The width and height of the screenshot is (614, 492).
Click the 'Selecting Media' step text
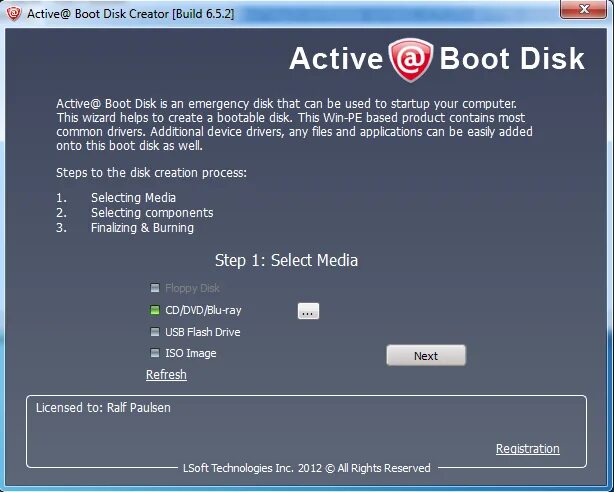133,198
